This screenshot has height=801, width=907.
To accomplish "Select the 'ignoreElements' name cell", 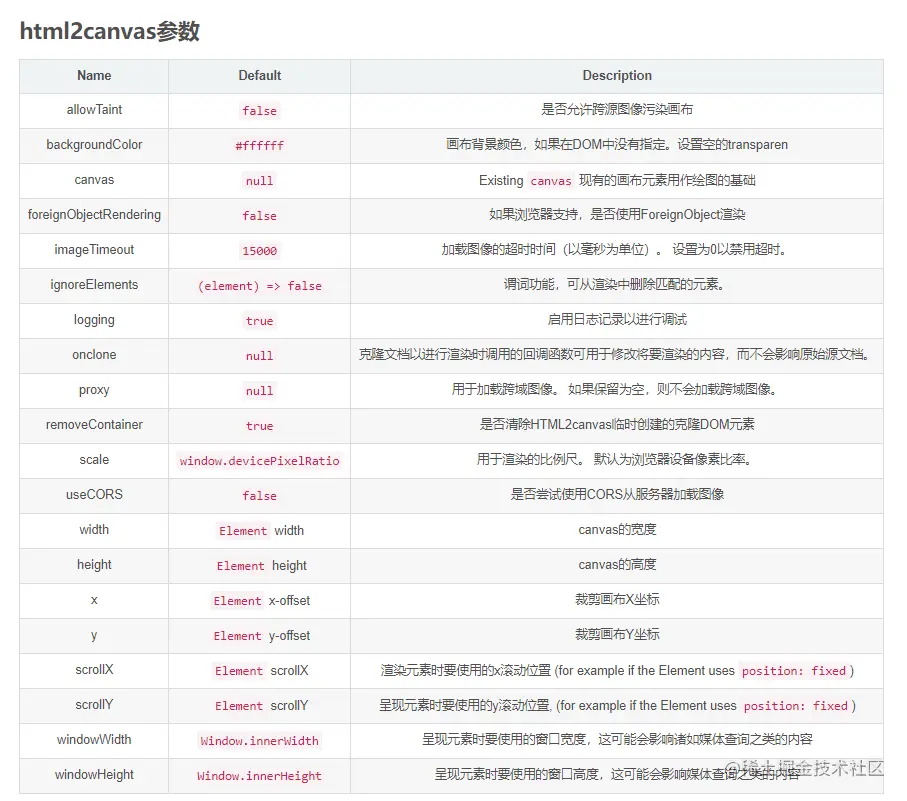I will pos(94,285).
